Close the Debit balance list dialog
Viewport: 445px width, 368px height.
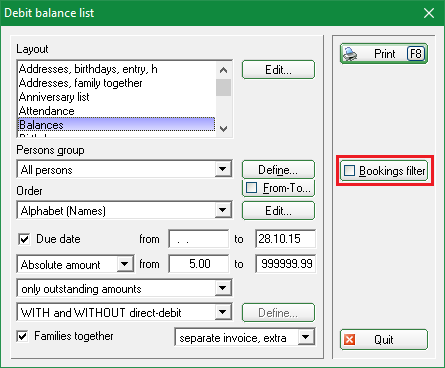pyautogui.click(x=429, y=13)
